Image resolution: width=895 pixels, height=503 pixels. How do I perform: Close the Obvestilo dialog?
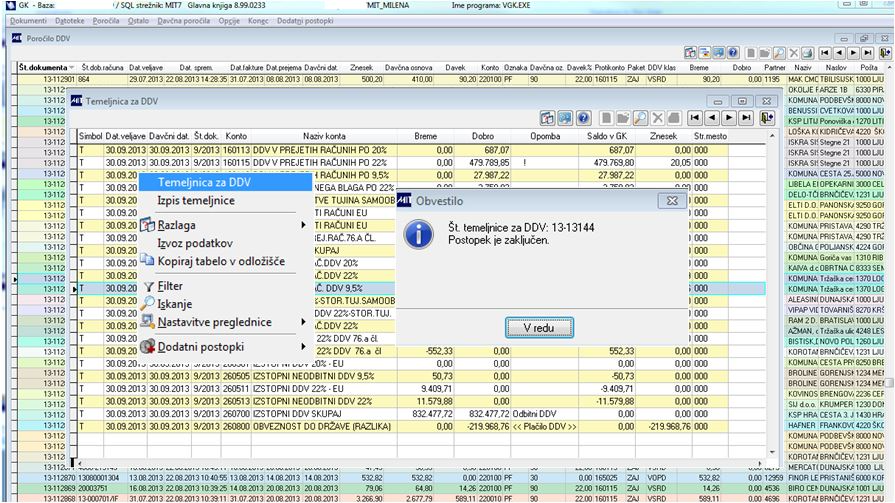[672, 200]
